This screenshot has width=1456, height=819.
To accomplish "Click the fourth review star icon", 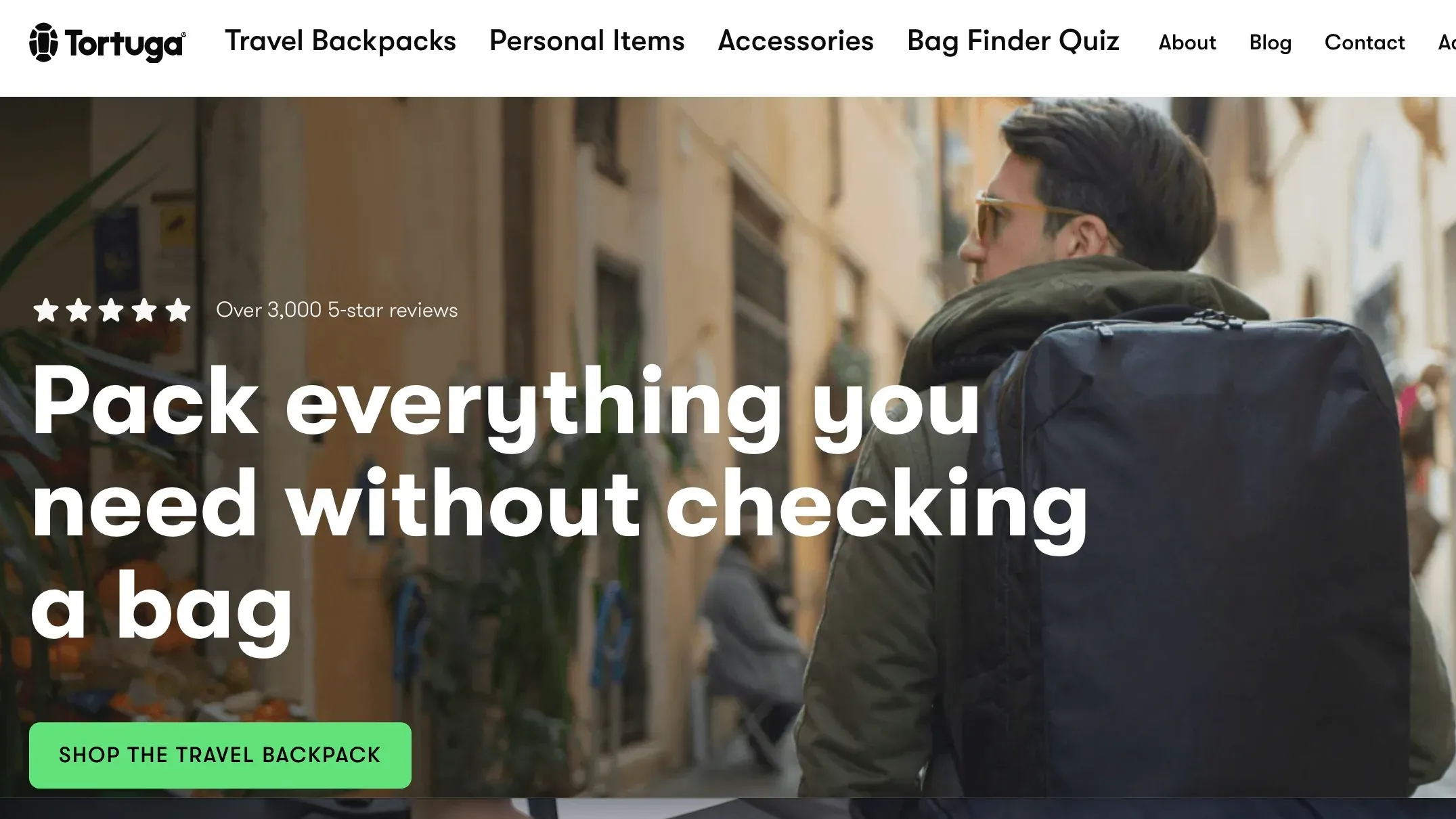I will (x=144, y=310).
